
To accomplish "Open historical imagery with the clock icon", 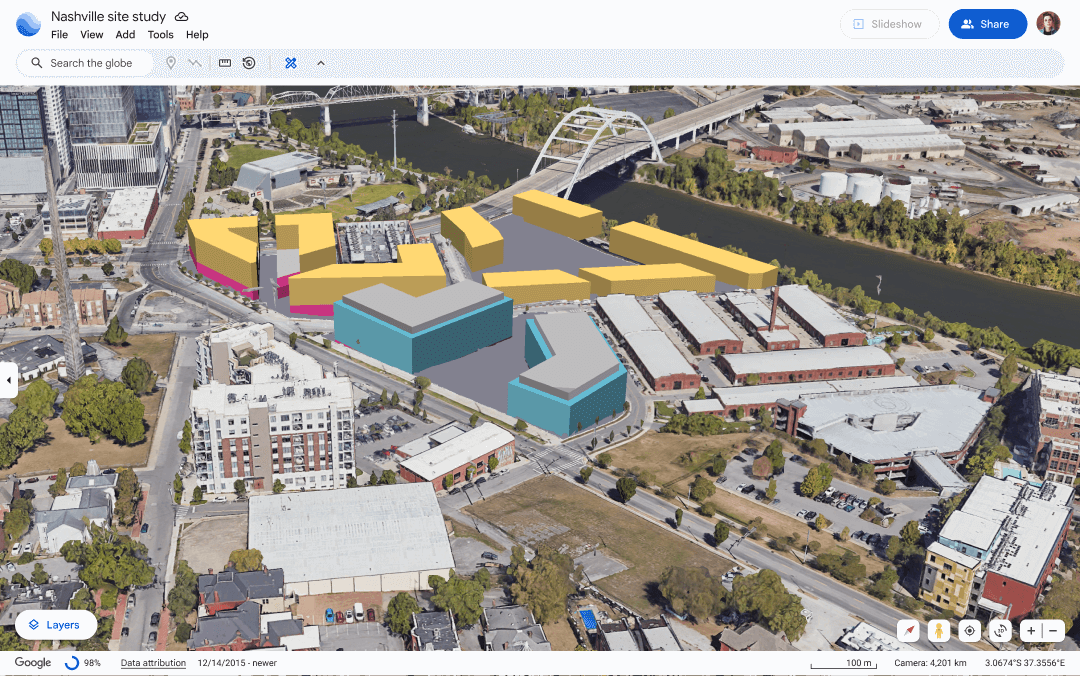I will pyautogui.click(x=248, y=63).
